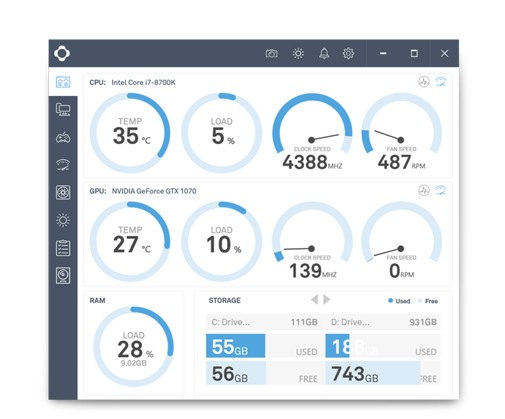Show next storage drives with right arrow
This screenshot has height=419, width=505.
[x=327, y=299]
